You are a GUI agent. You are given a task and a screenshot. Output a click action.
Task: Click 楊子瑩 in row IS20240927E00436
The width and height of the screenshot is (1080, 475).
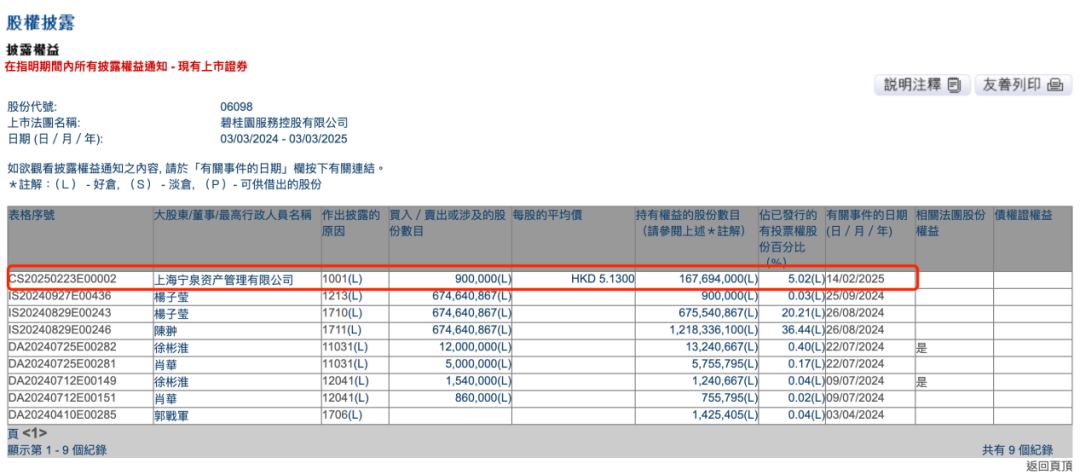tap(172, 297)
